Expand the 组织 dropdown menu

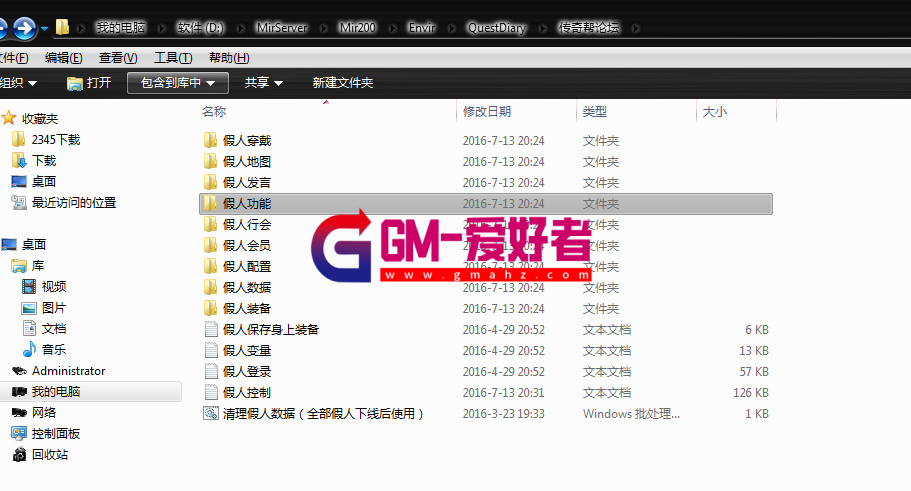point(18,83)
